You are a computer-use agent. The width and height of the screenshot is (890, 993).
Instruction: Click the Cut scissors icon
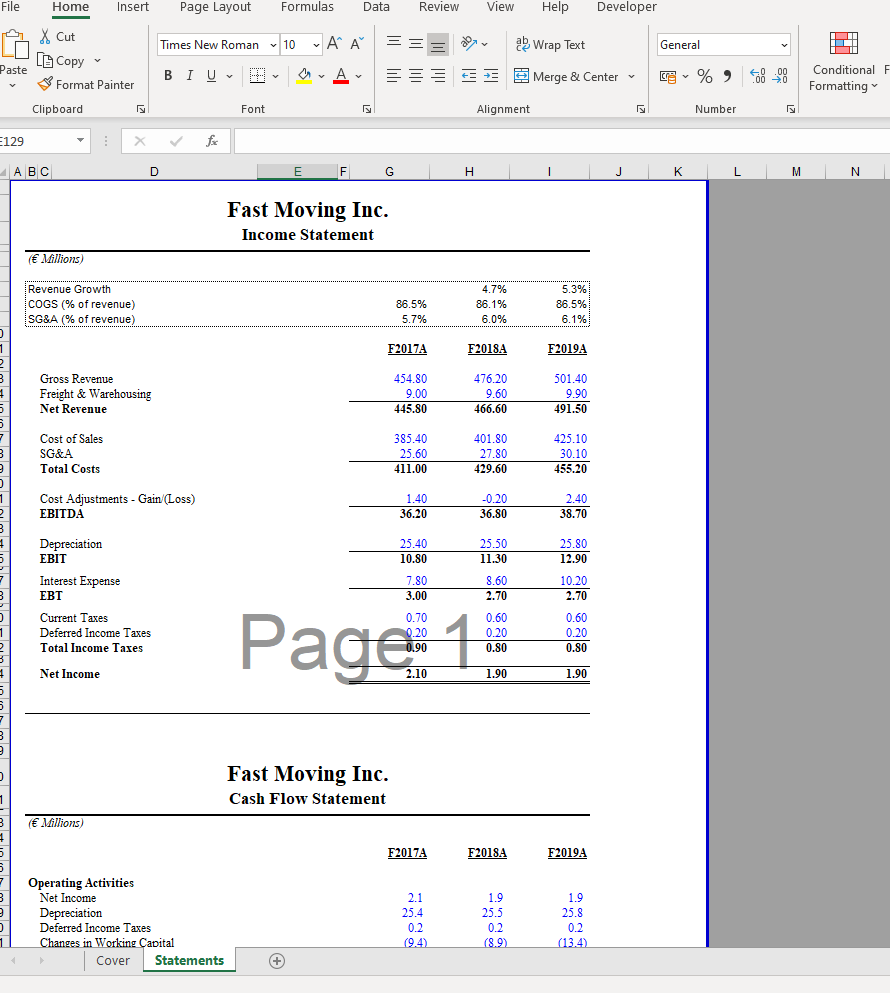click(x=45, y=36)
